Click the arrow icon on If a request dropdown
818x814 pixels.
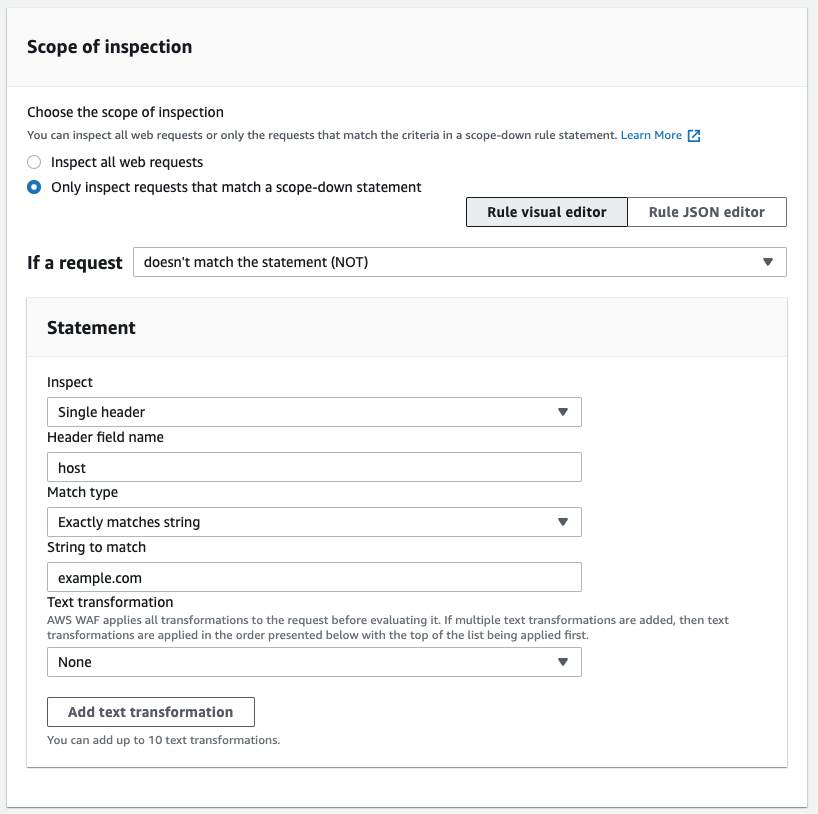767,262
